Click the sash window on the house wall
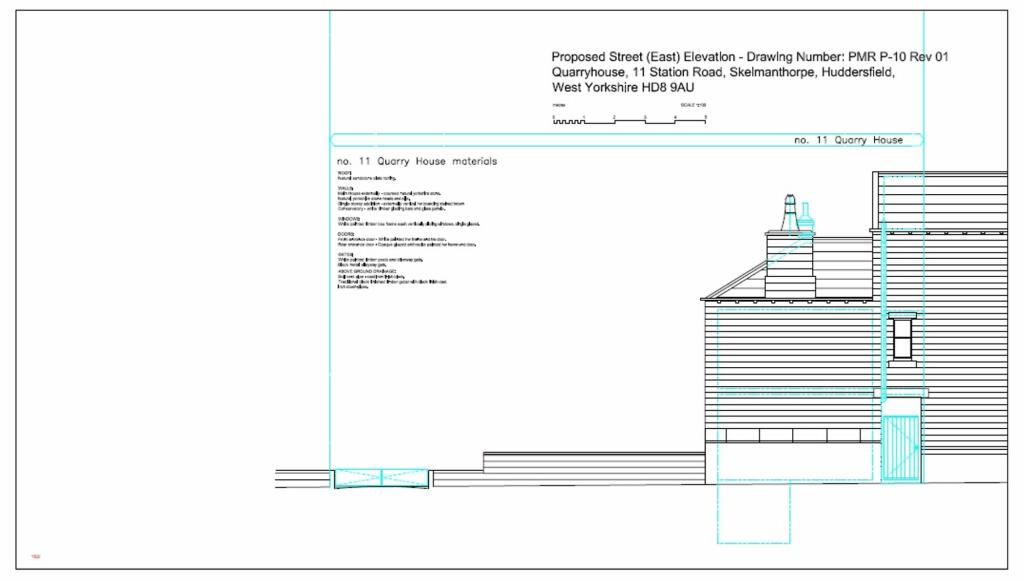This screenshot has height=581, width=1024. pyautogui.click(x=902, y=339)
